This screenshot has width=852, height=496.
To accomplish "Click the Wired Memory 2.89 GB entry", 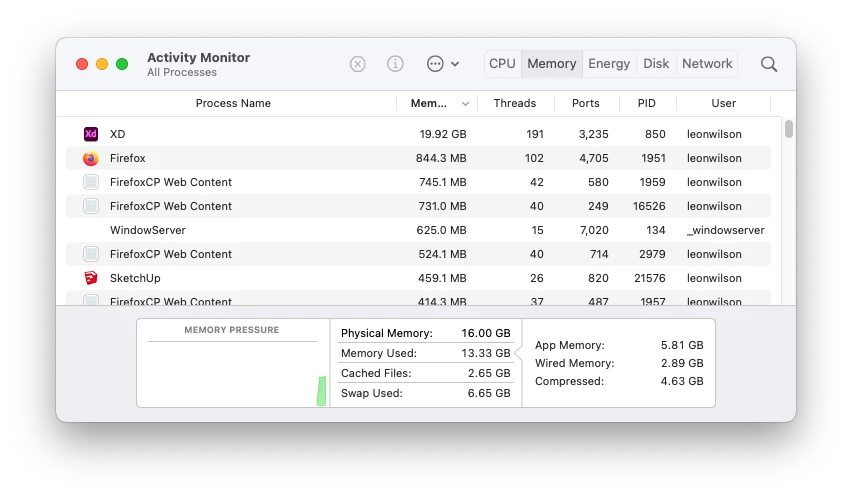I will pos(619,363).
